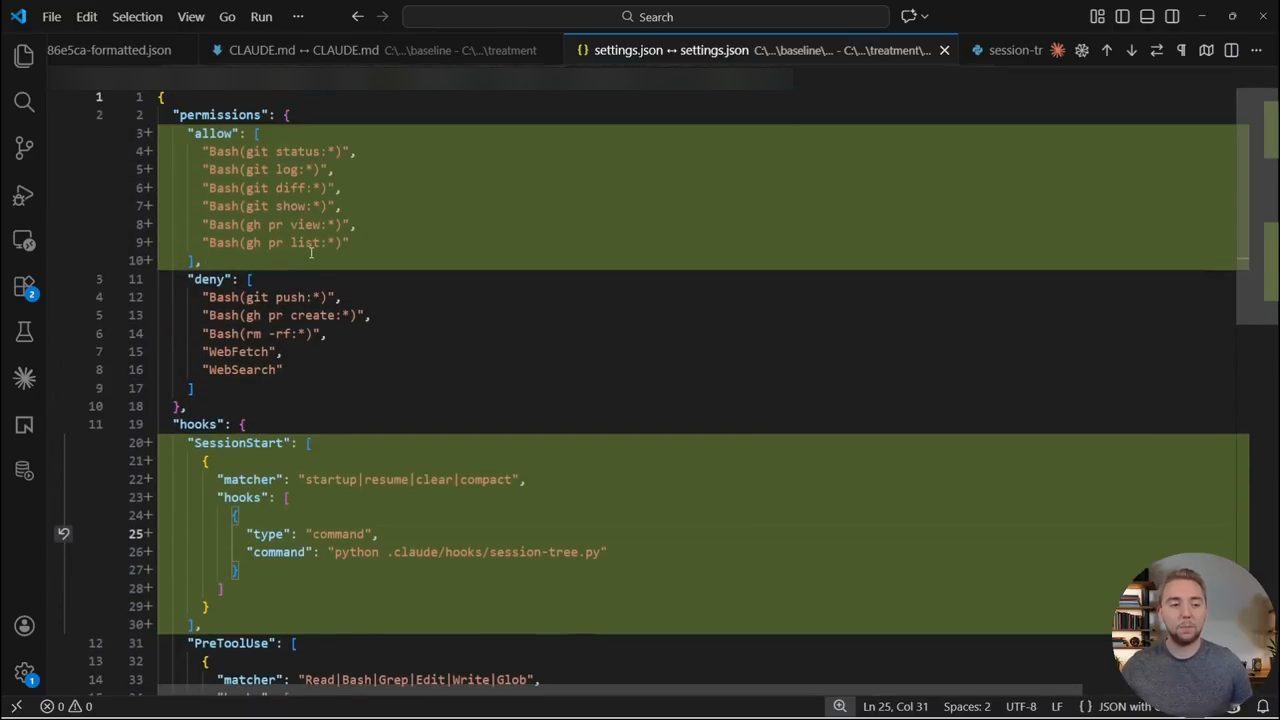Switch to 86e5ca-formatted.json tab
Image resolution: width=1280 pixels, height=720 pixels.
coord(109,50)
